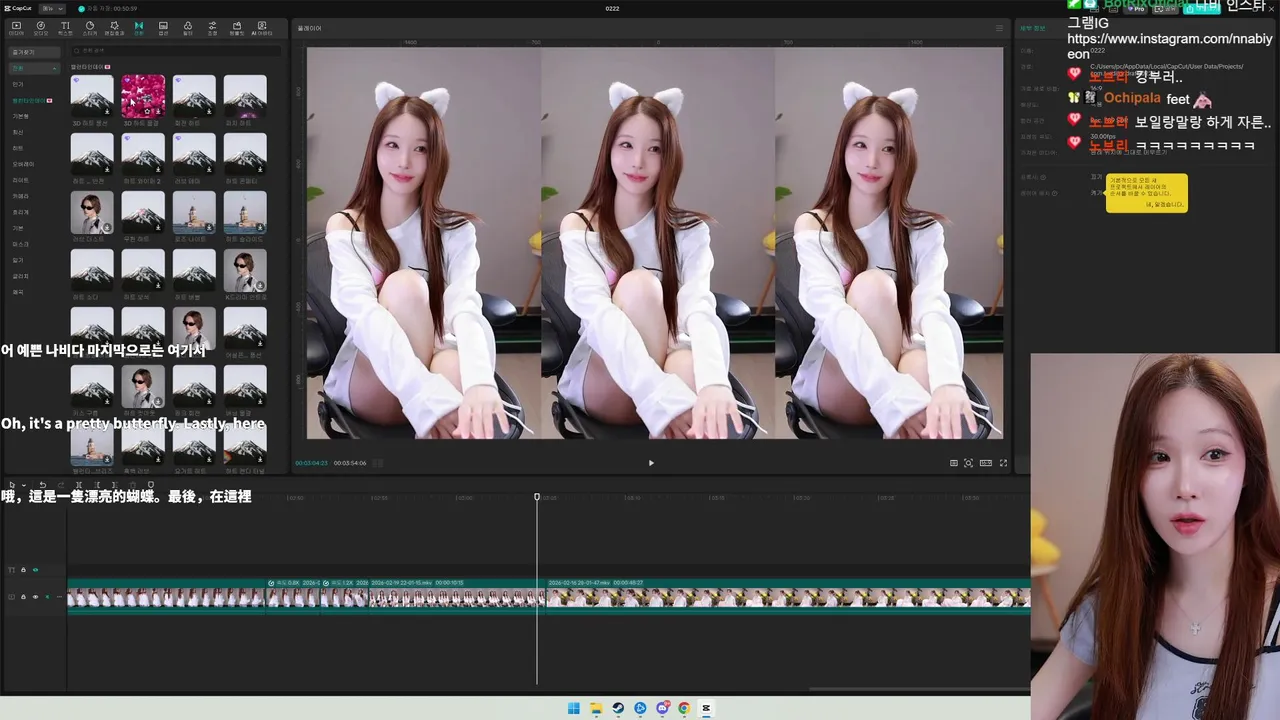Viewport: 1280px width, 720px height.
Task: Select the 밸런타인데이 category
Action: [32, 100]
